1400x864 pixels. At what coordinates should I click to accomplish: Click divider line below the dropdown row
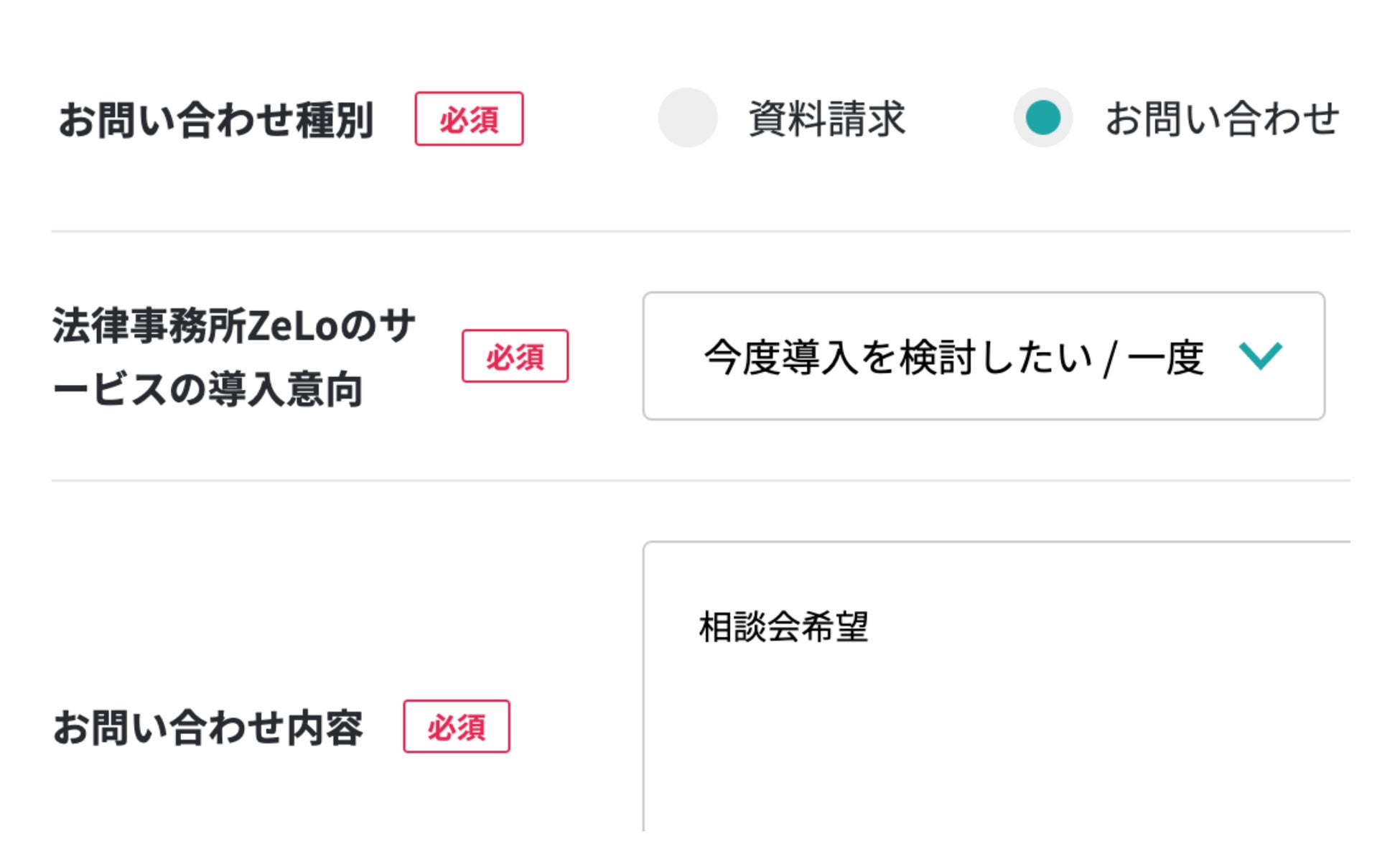click(700, 480)
